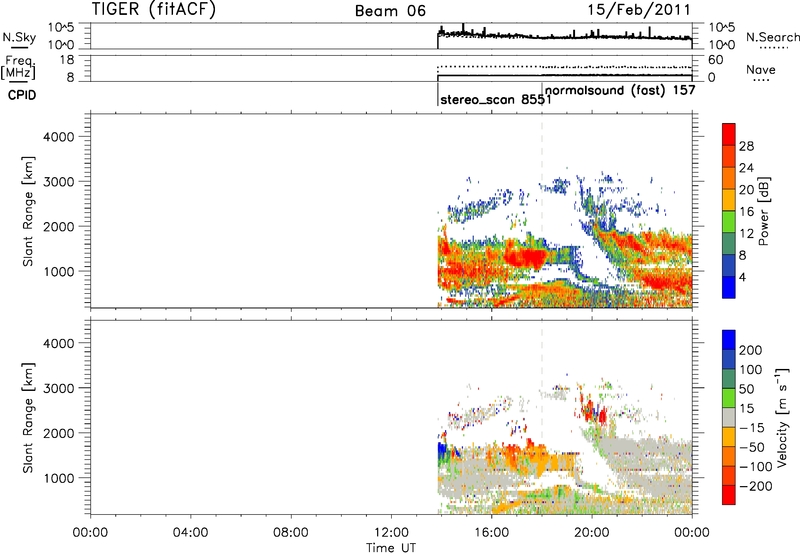Click the "50" value on the velocity color bar
Viewport: 800px width, 554px height.
(x=746, y=389)
